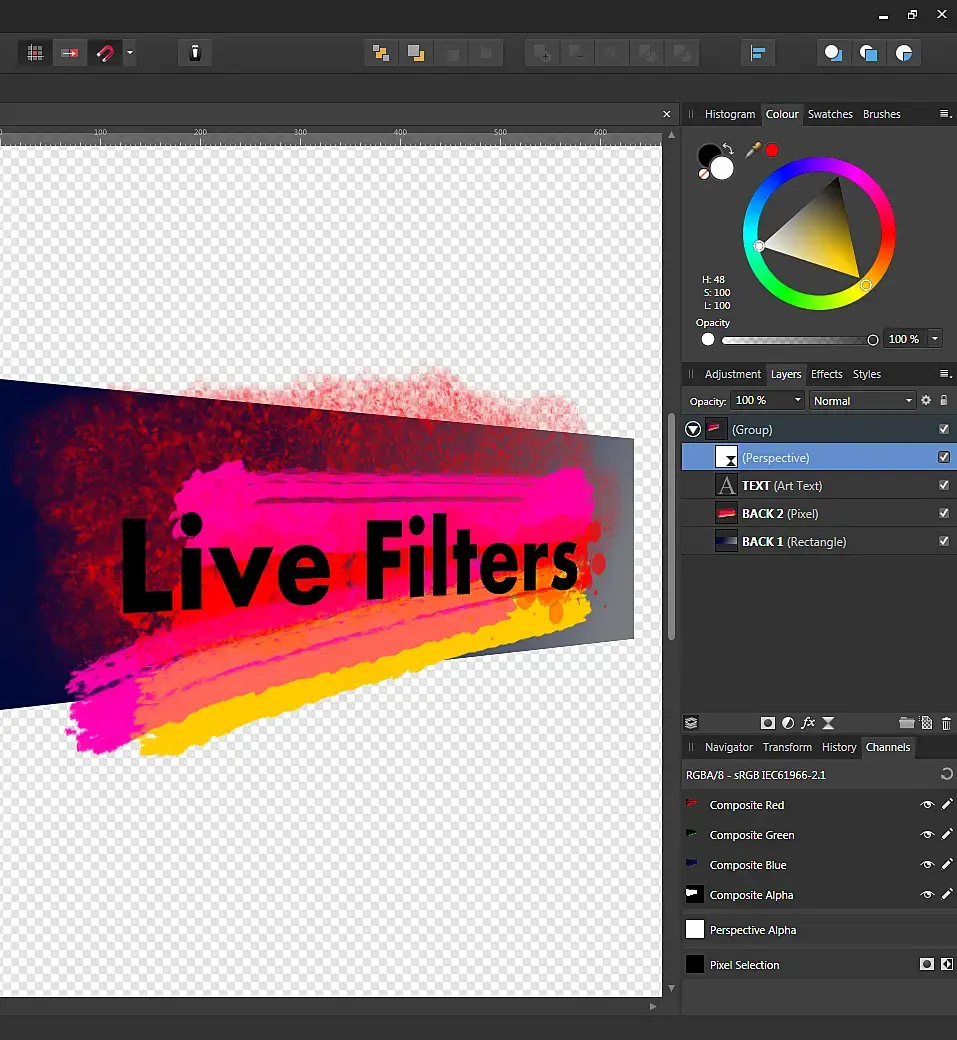Image resolution: width=957 pixels, height=1040 pixels.
Task: Click the assistant manager tuxedo icon
Action: (195, 53)
